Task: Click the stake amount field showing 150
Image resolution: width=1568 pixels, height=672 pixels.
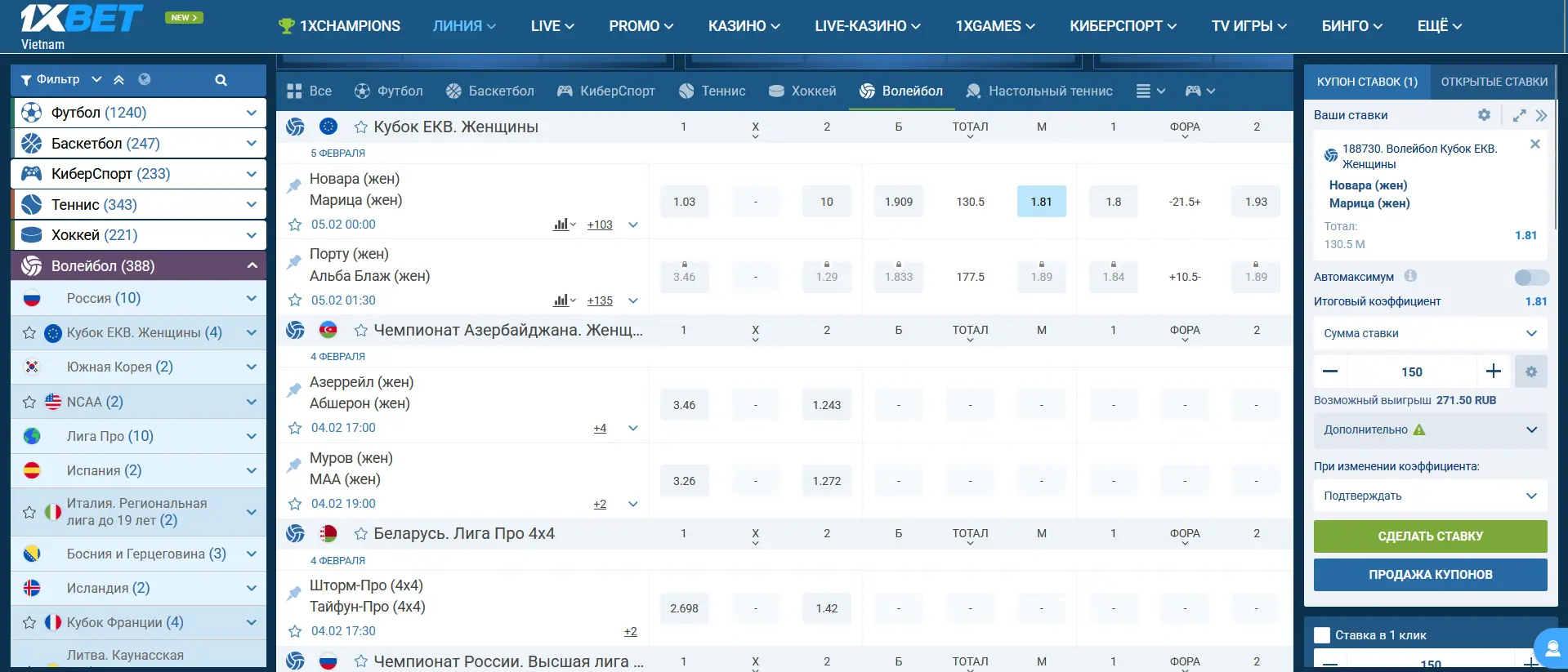Action: (x=1412, y=372)
